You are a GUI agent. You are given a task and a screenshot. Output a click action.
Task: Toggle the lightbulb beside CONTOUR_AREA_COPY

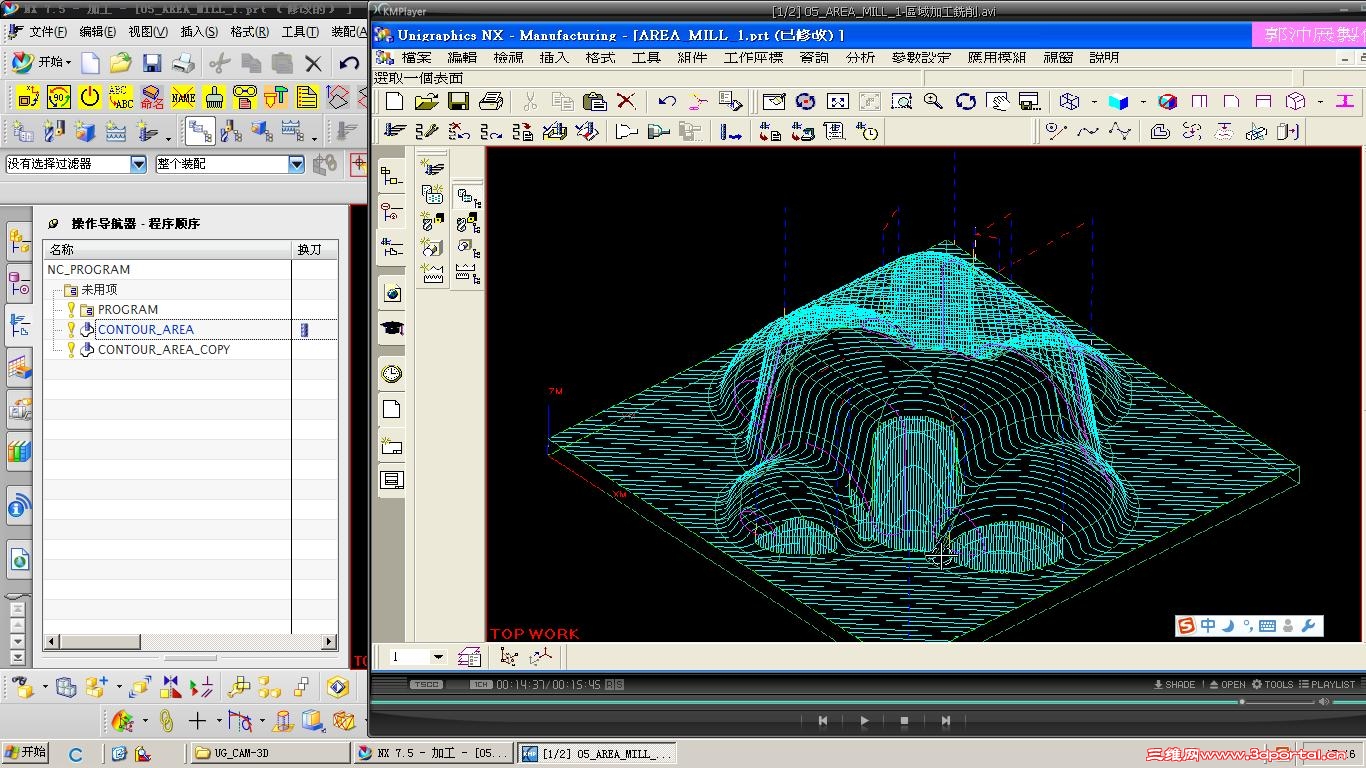click(71, 350)
